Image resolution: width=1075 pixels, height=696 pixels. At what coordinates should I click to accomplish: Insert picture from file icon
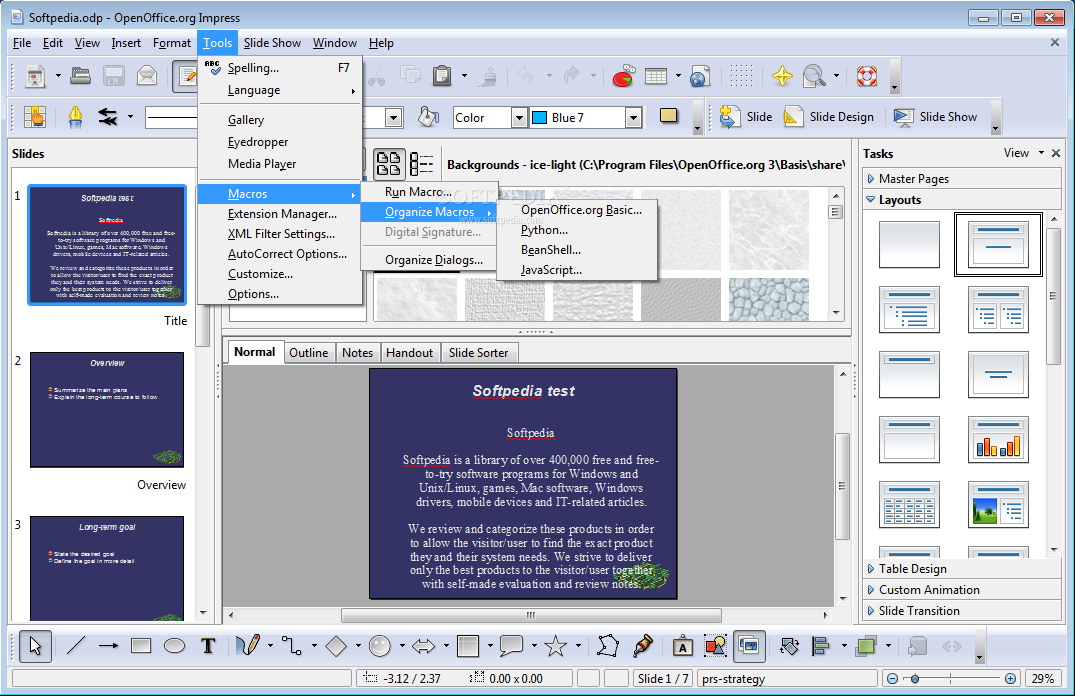tap(715, 646)
